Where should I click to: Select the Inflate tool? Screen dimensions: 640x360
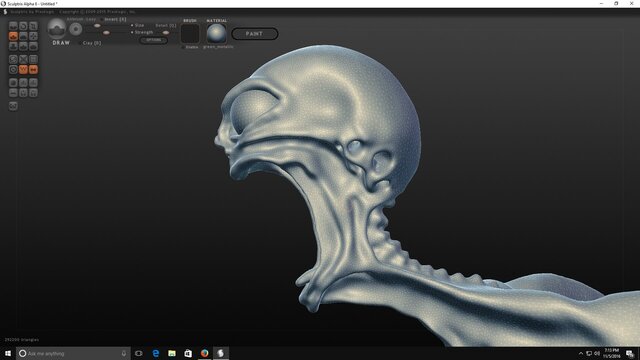(x=13, y=46)
